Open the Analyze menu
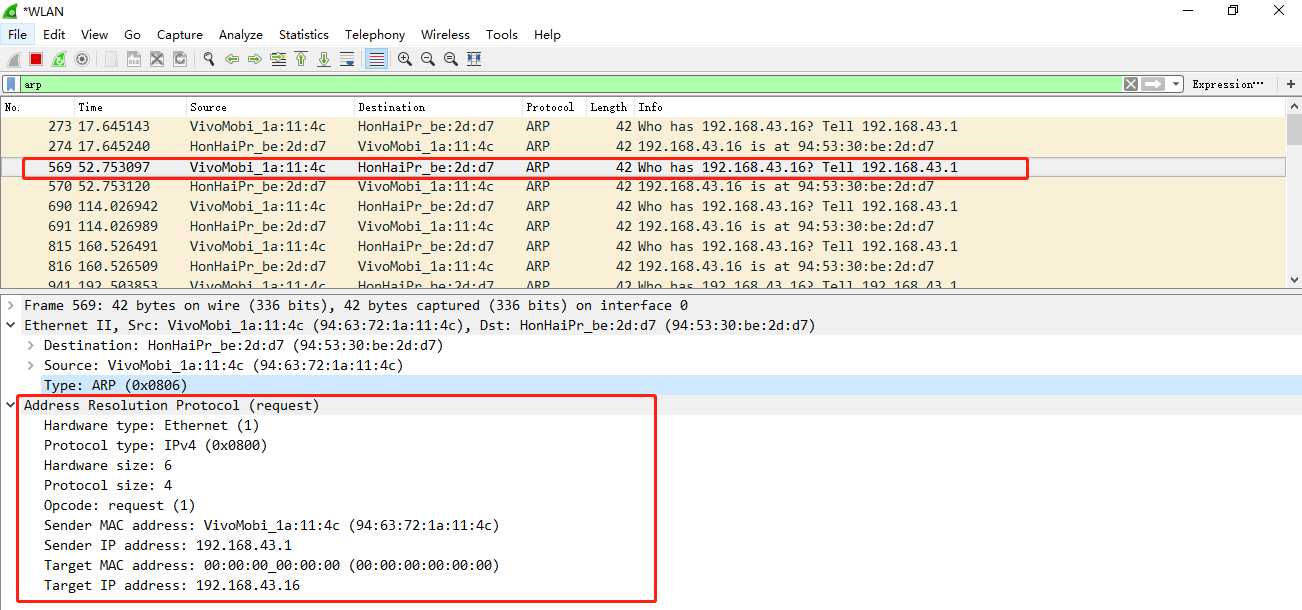The width and height of the screenshot is (1302, 610). [x=241, y=34]
